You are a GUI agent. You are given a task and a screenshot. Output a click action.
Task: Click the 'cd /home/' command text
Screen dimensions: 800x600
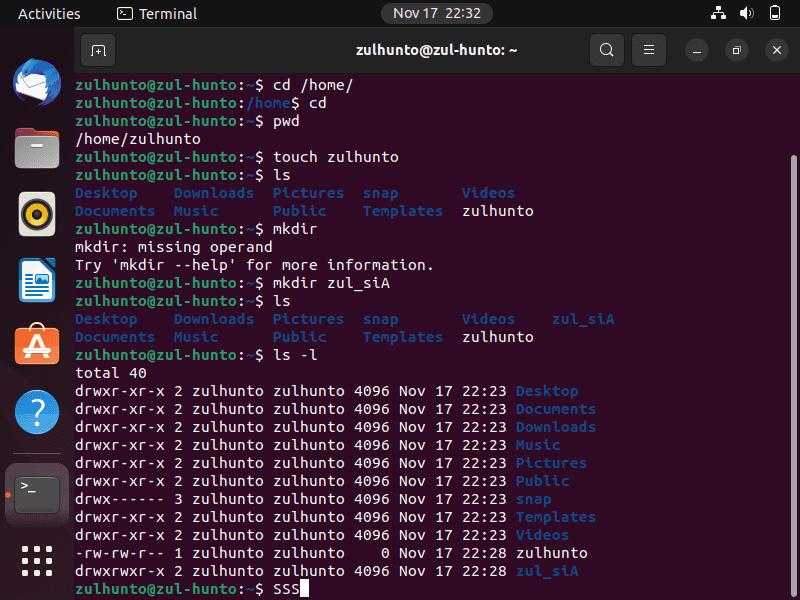point(313,85)
